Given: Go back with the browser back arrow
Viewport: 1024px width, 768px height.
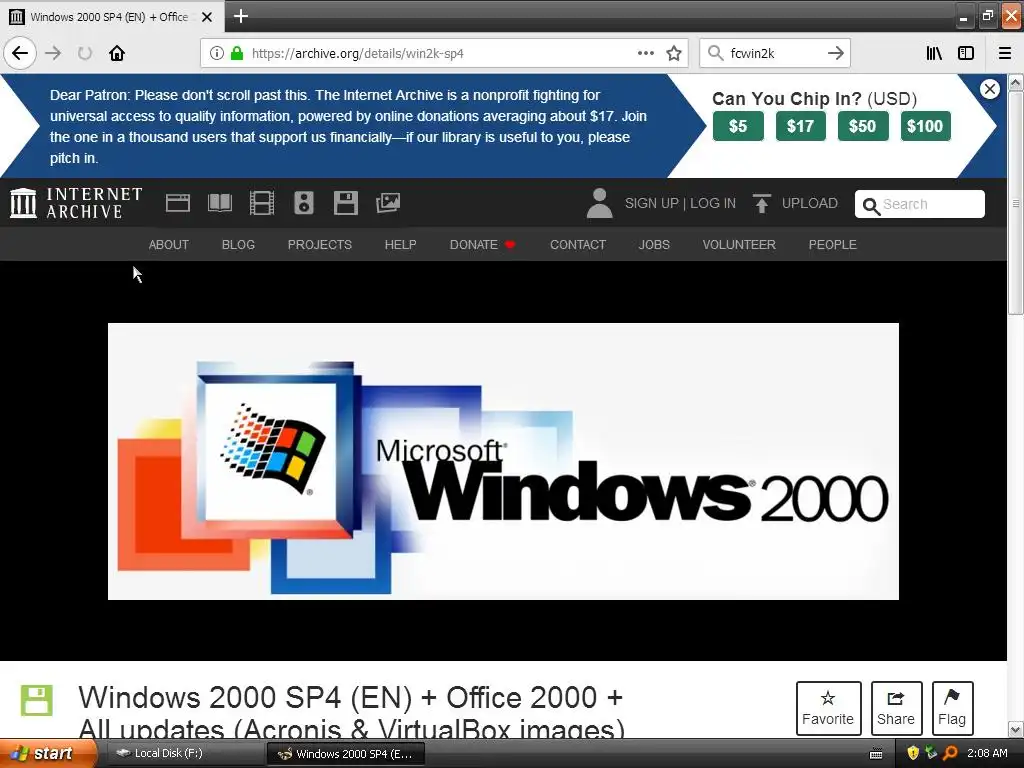Looking at the screenshot, I should click(x=20, y=53).
